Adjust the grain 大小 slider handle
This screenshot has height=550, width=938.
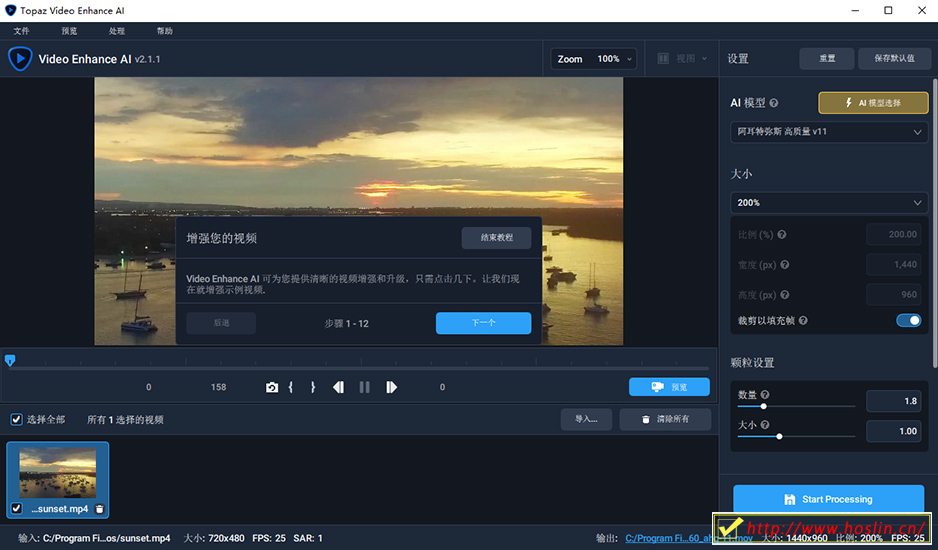tap(779, 436)
